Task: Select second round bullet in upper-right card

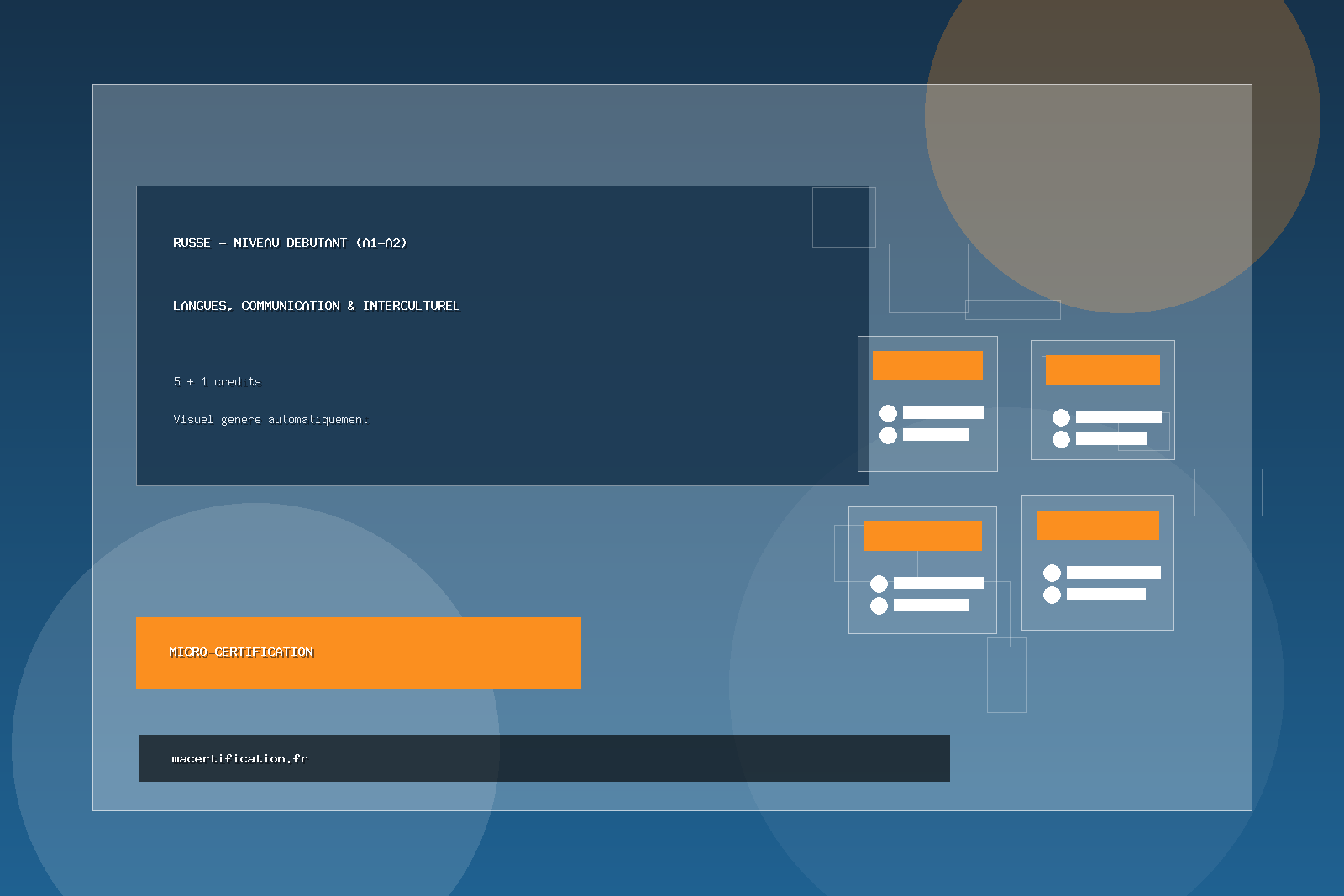Action: 1061,439
